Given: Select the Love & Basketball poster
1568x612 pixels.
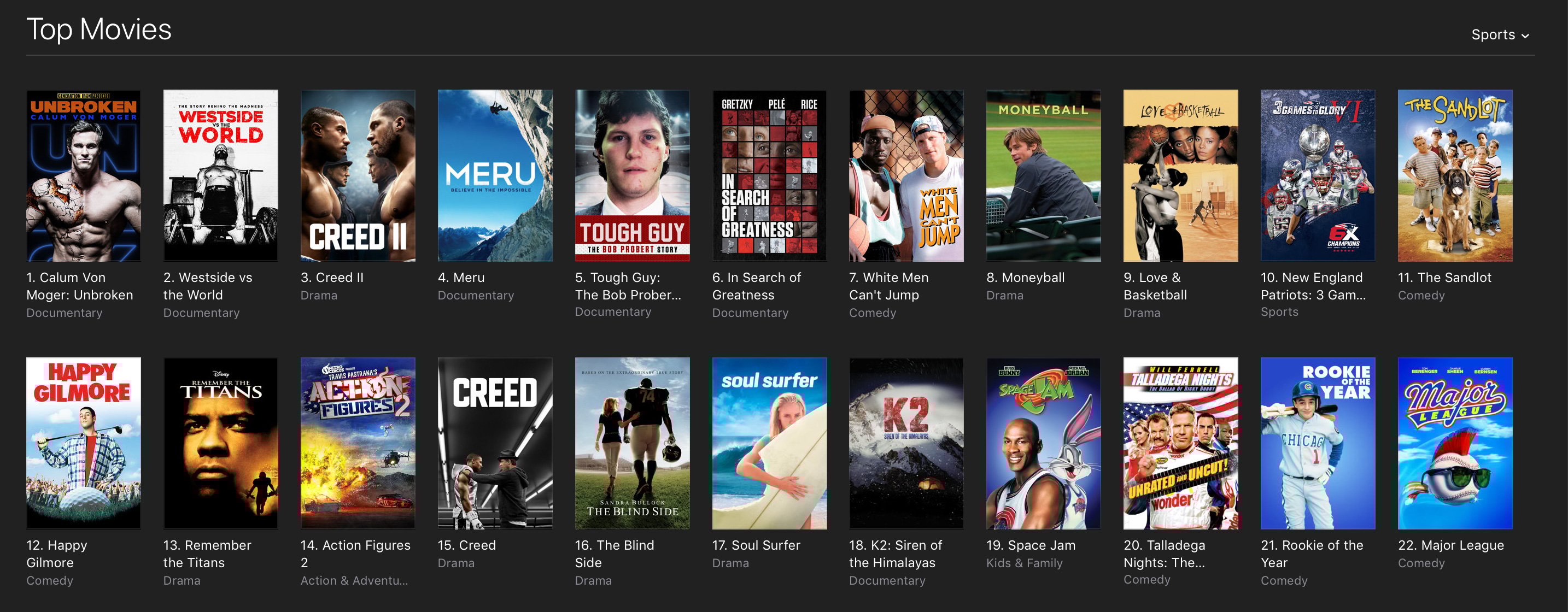Looking at the screenshot, I should 1181,176.
